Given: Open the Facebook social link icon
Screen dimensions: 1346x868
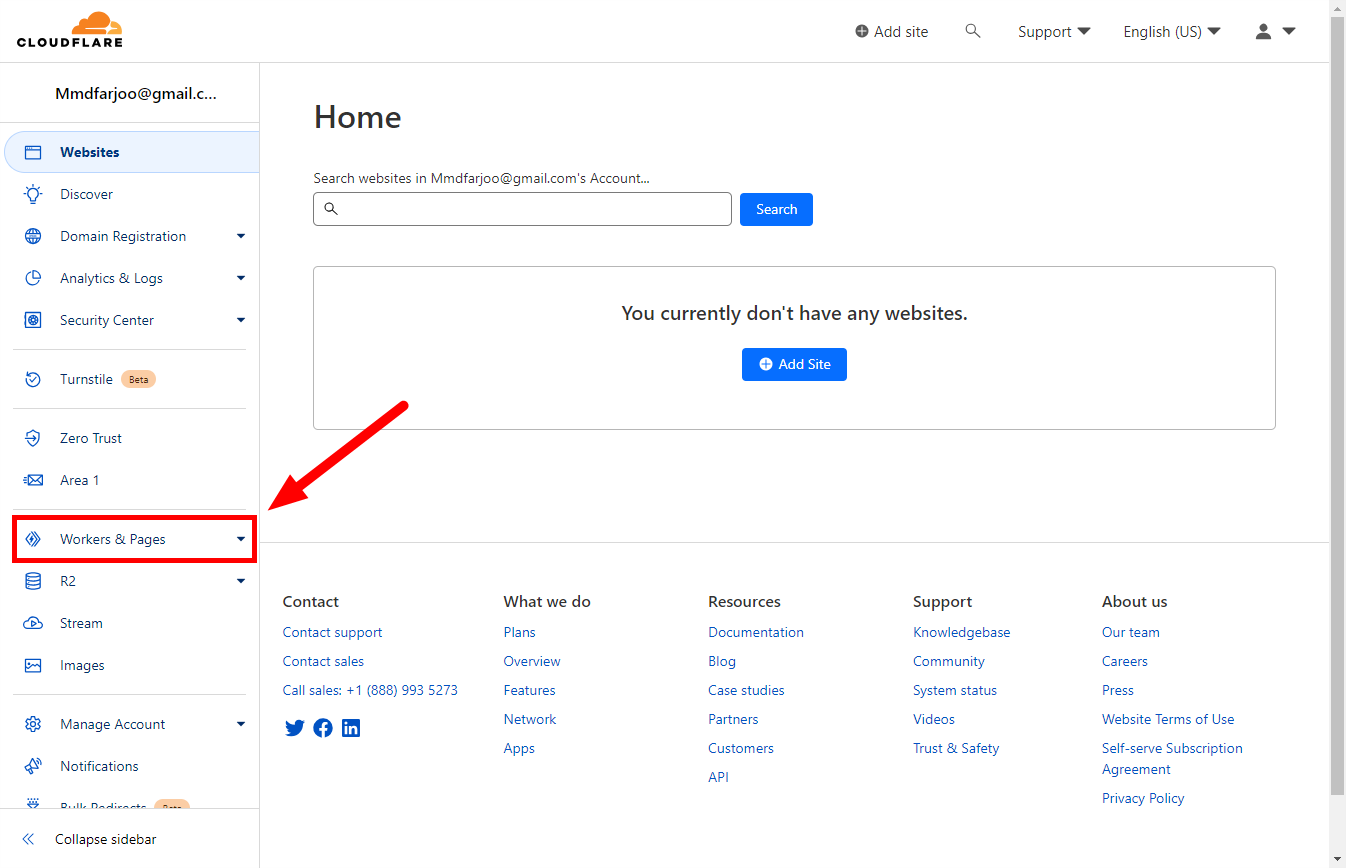Looking at the screenshot, I should coord(323,728).
